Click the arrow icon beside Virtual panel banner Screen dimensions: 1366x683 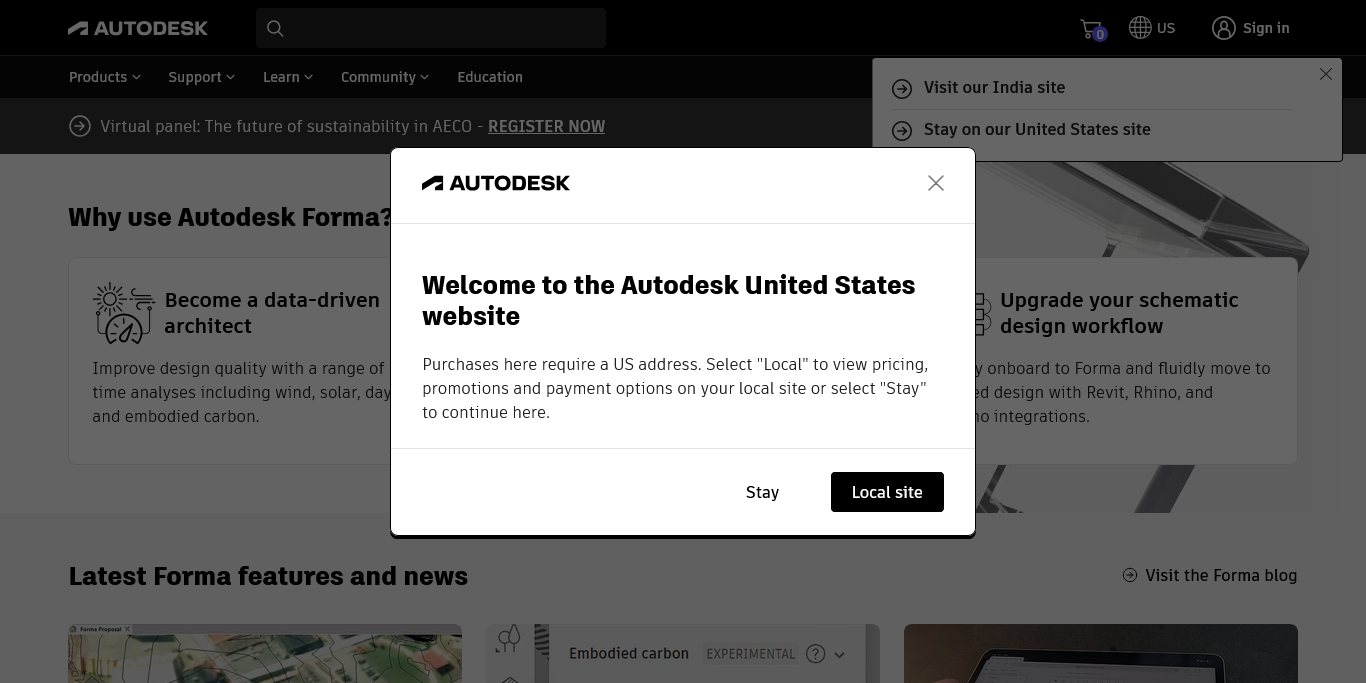(80, 126)
